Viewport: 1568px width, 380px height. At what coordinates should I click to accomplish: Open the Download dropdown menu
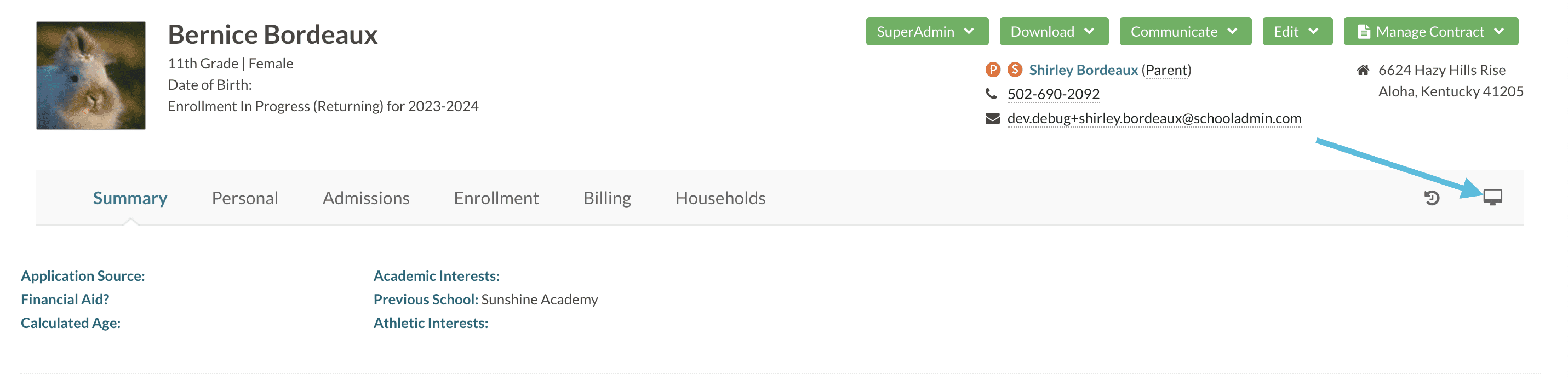[1053, 32]
